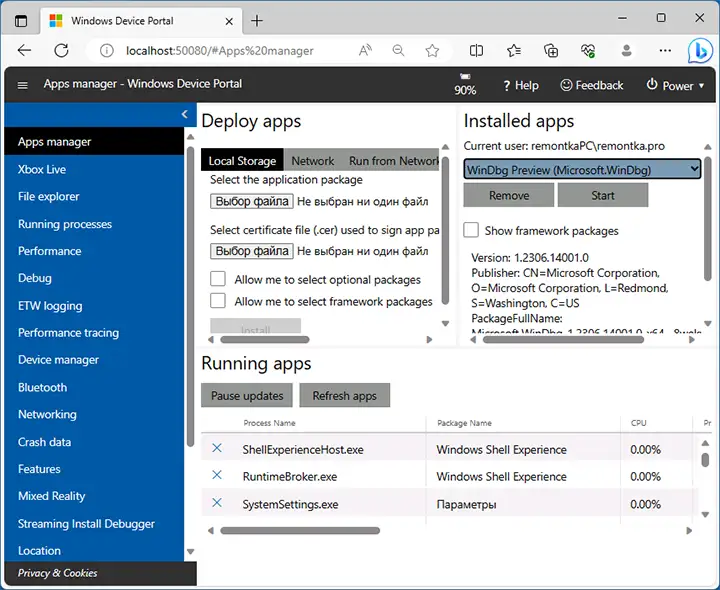This screenshot has height=590, width=720.
Task: Close ShellExperienceHost.exe with its X icon
Action: (217, 448)
